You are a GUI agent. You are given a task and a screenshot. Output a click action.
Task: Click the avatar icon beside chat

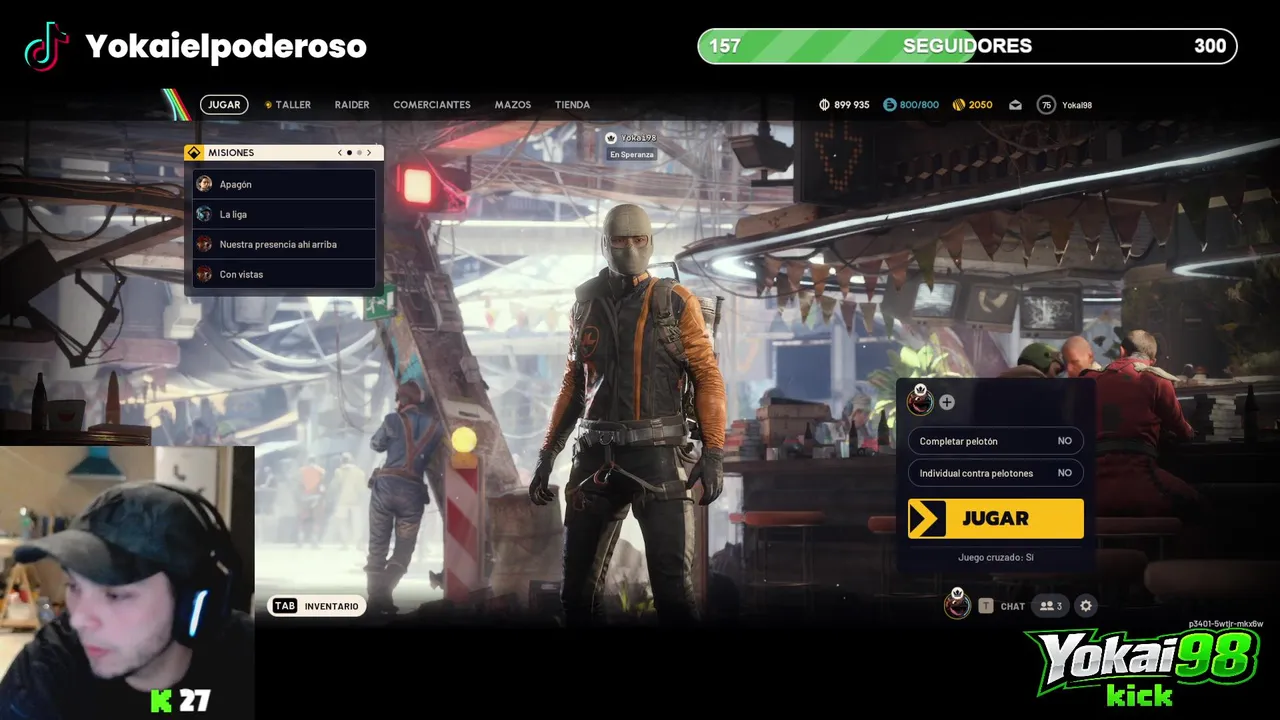pos(957,604)
